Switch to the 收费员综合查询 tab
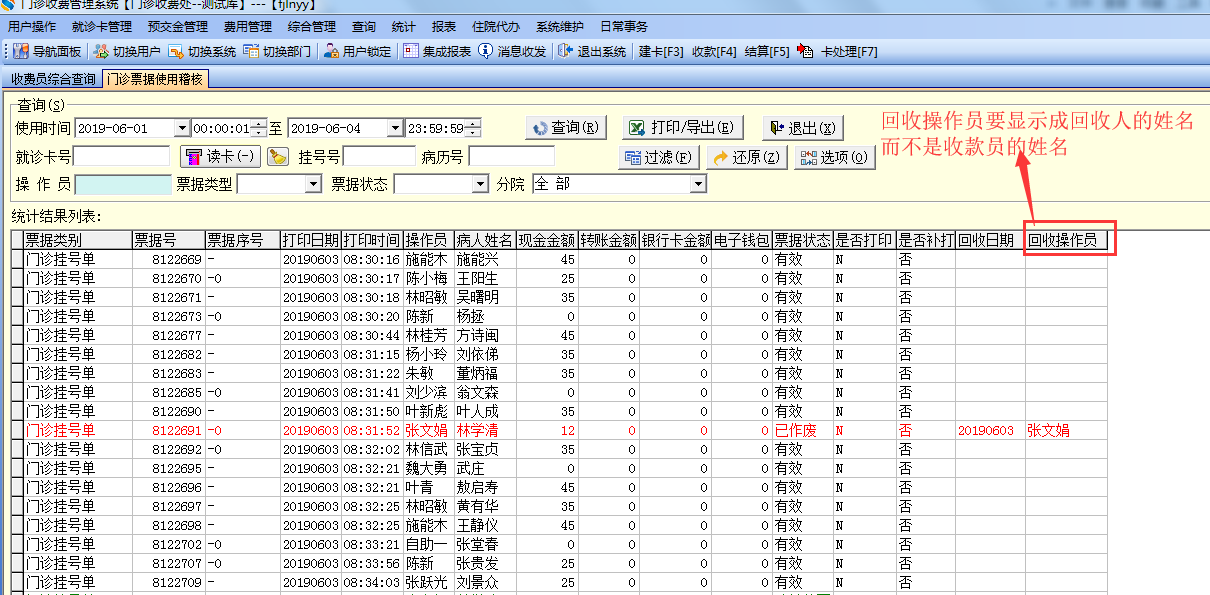Screen dimensions: 1210x595 53,79
